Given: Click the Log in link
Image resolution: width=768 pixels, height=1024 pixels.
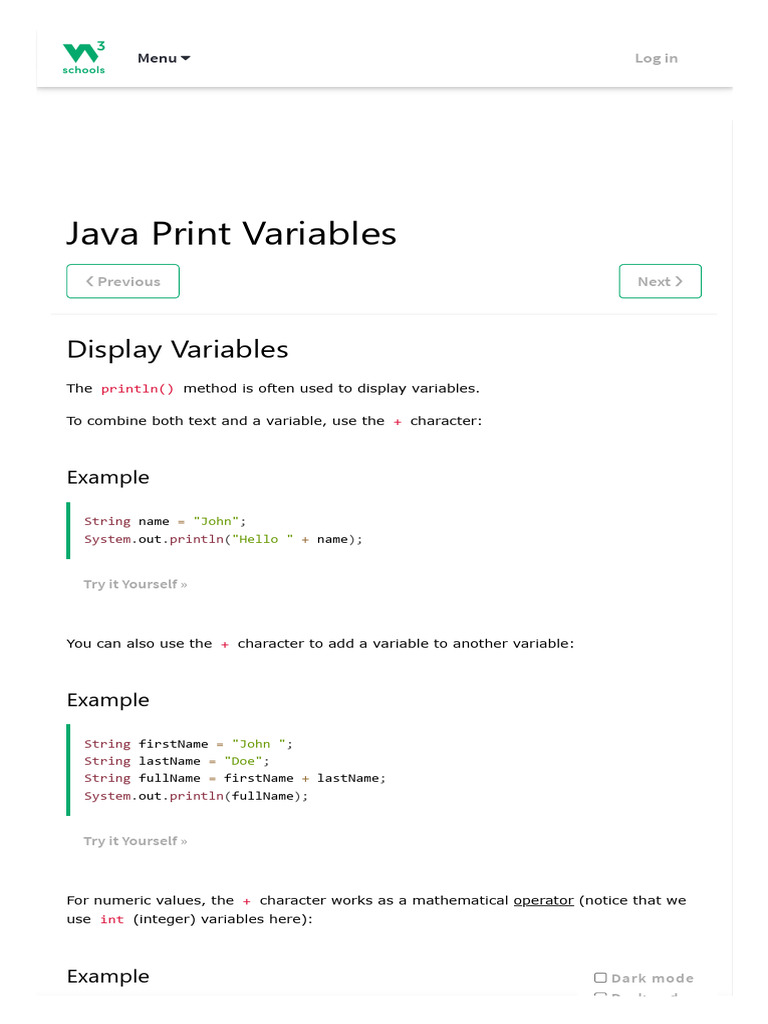Looking at the screenshot, I should click(656, 58).
